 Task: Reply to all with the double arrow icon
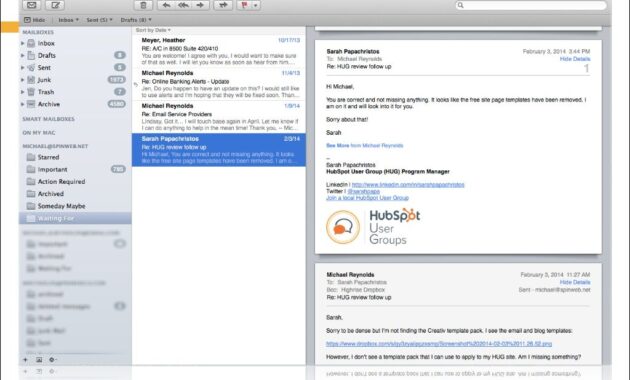click(x=183, y=5)
